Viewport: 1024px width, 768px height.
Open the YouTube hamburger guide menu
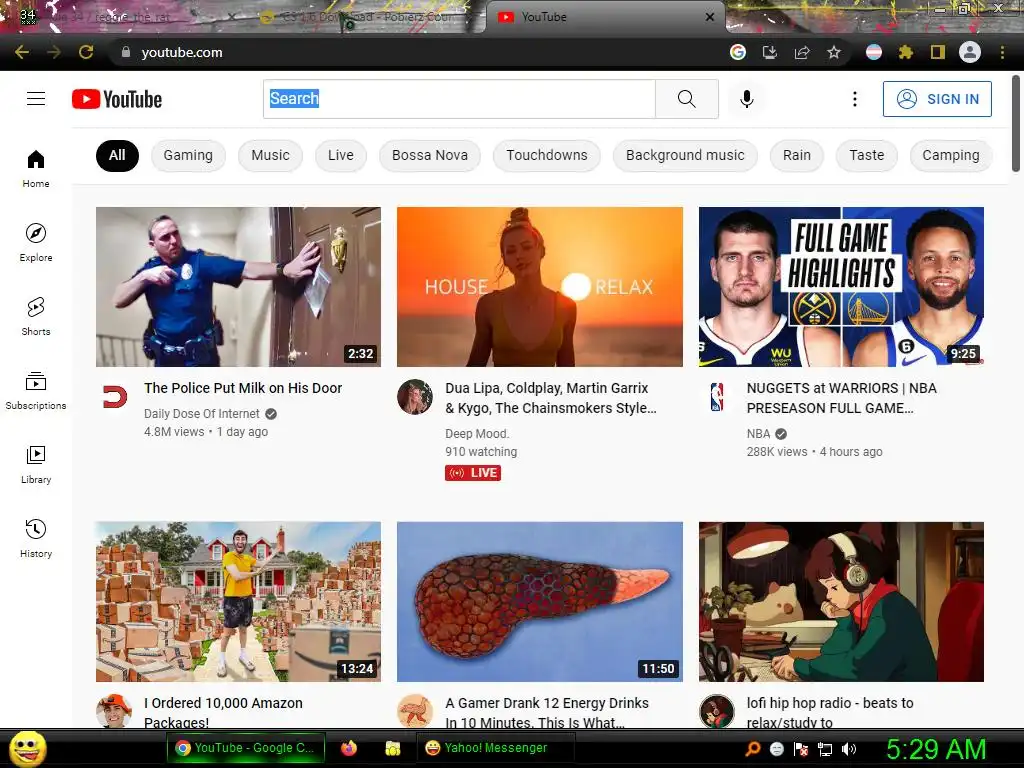point(36,99)
